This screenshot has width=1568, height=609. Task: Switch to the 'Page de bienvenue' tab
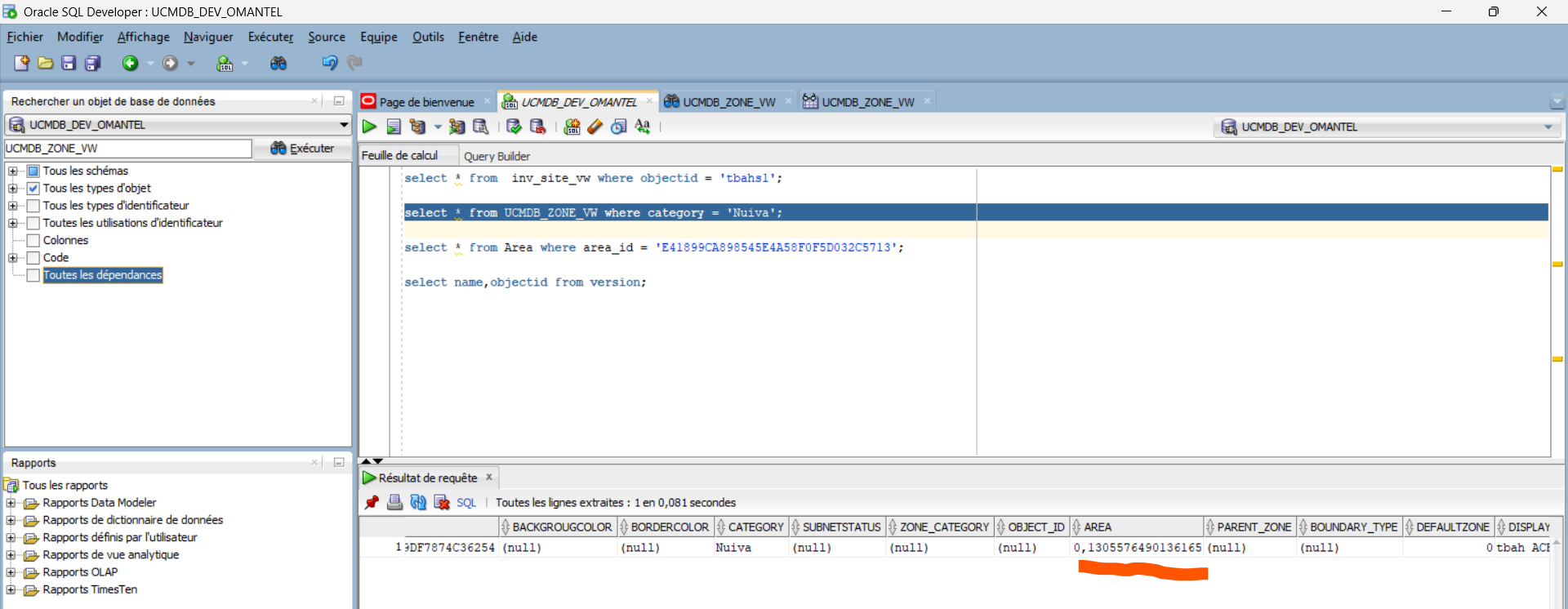(426, 102)
